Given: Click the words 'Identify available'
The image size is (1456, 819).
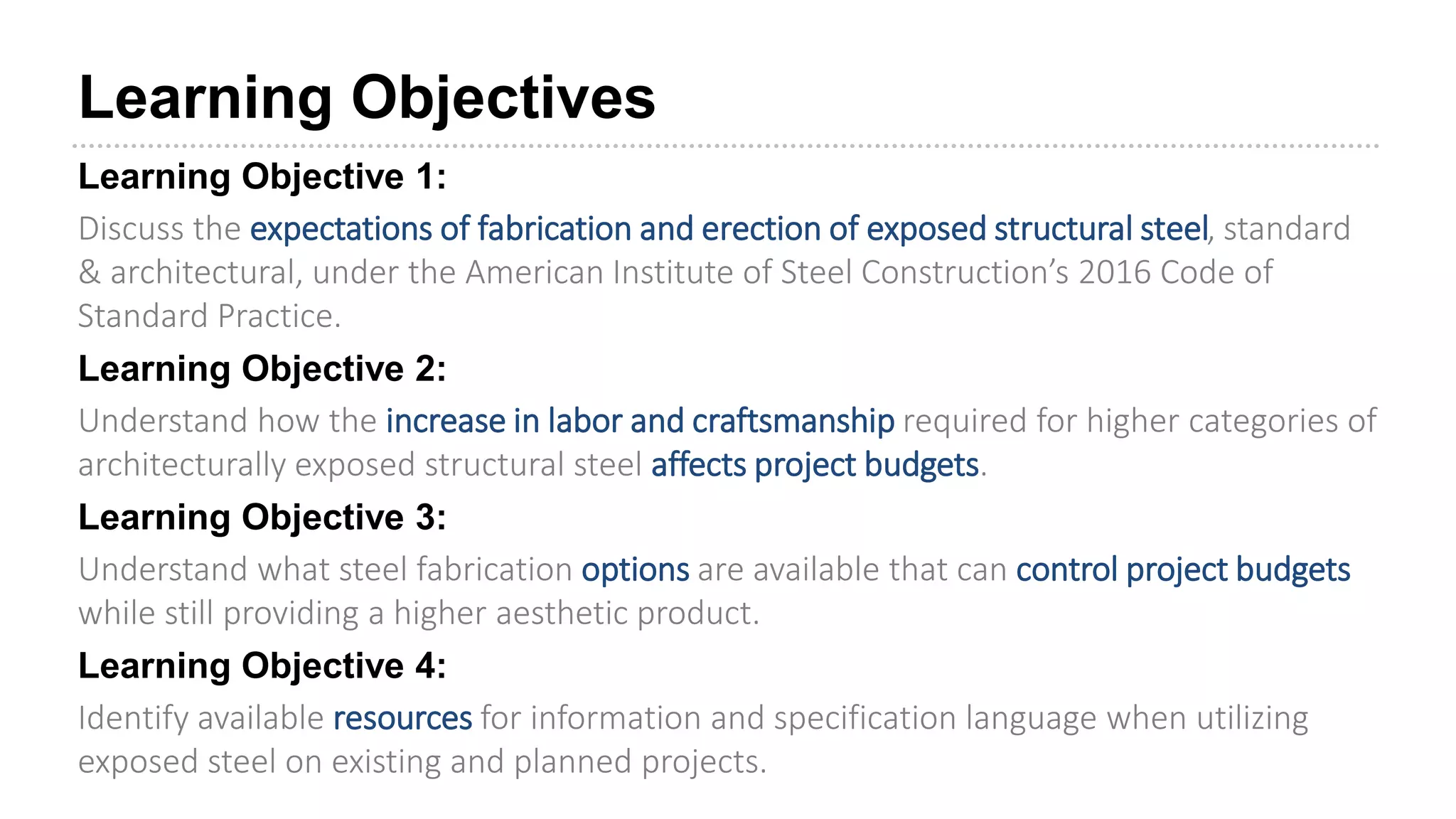Looking at the screenshot, I should [x=201, y=718].
